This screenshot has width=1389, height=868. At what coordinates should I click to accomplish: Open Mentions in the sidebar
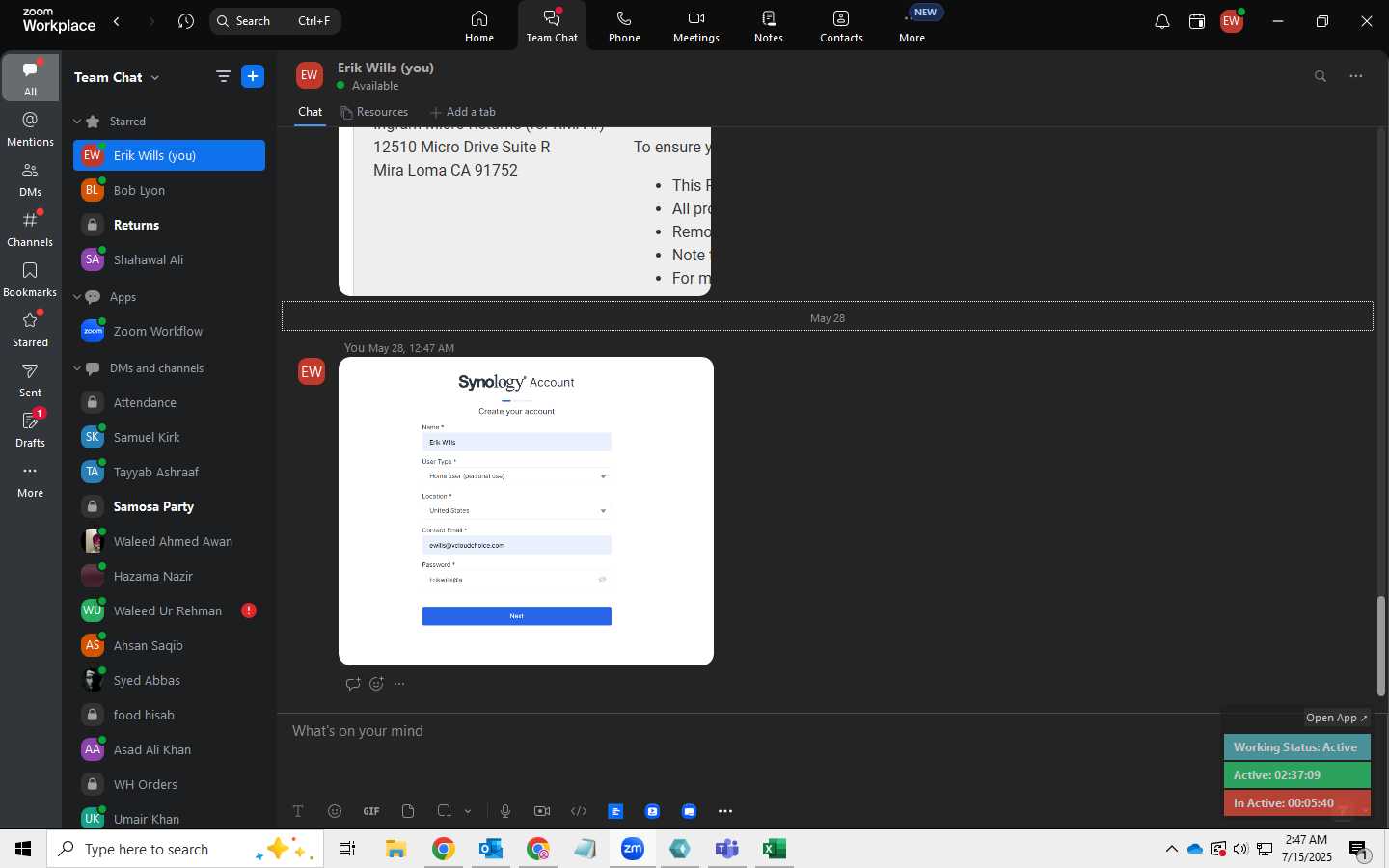30,128
